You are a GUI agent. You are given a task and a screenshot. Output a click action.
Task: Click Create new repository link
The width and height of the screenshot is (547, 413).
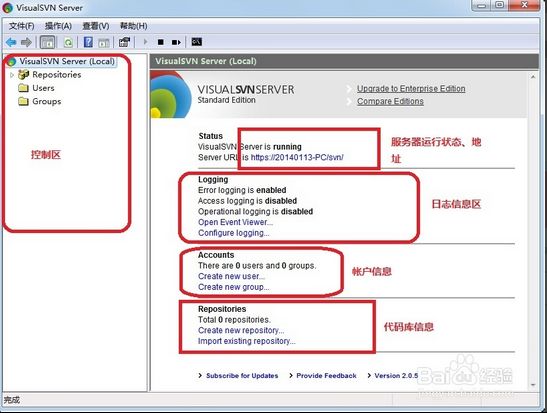click(241, 330)
